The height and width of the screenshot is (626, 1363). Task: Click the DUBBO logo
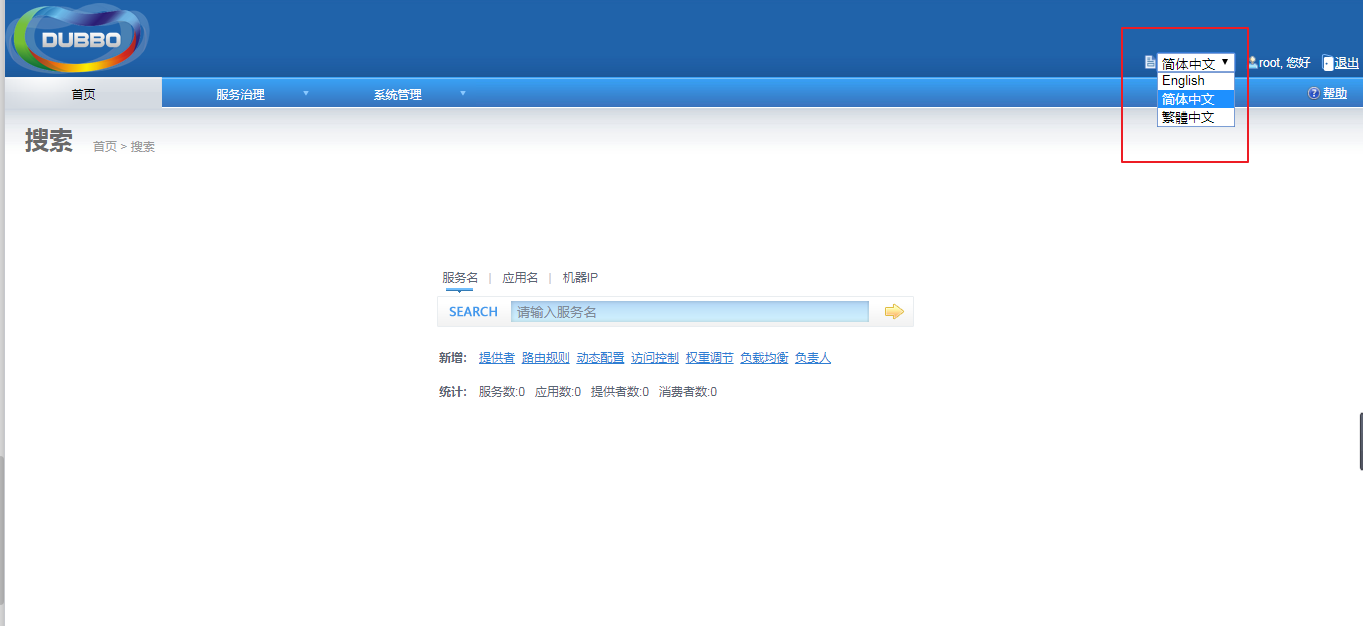pos(78,38)
